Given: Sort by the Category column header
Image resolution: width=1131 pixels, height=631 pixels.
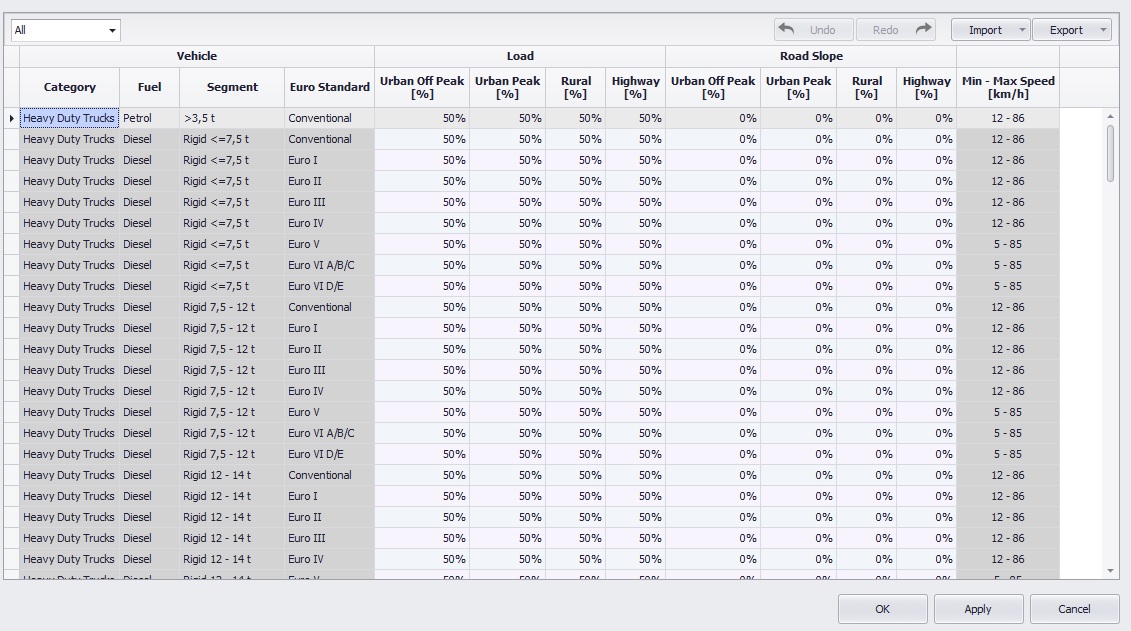Looking at the screenshot, I should (69, 87).
